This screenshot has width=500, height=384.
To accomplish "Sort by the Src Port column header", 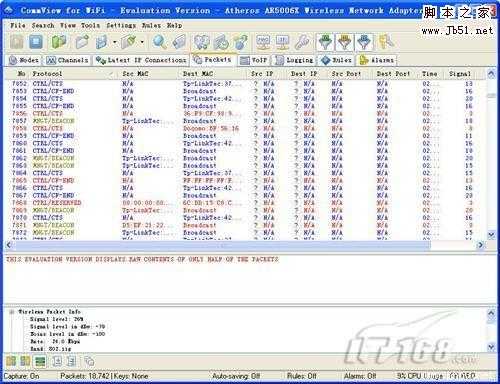I will coord(350,74).
